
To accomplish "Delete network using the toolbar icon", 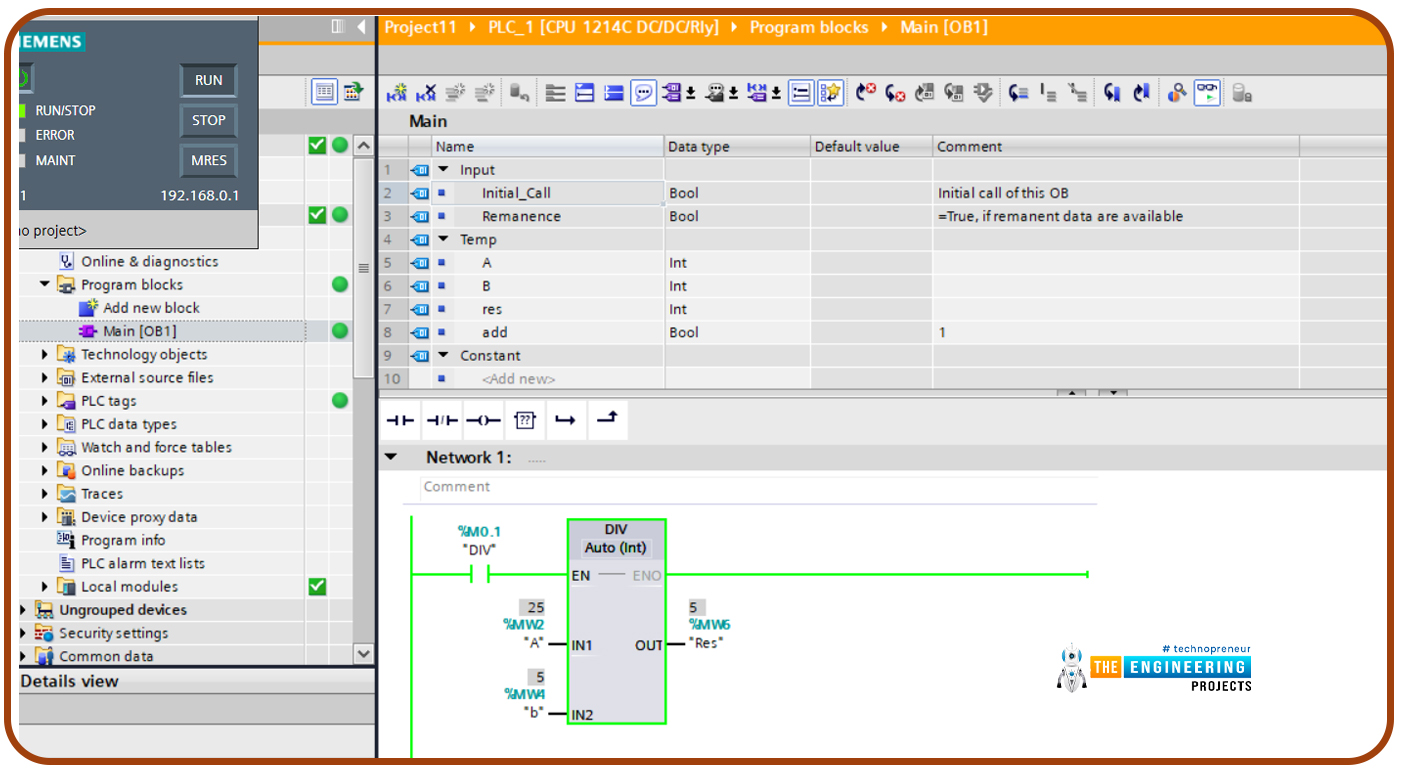I will (427, 93).
